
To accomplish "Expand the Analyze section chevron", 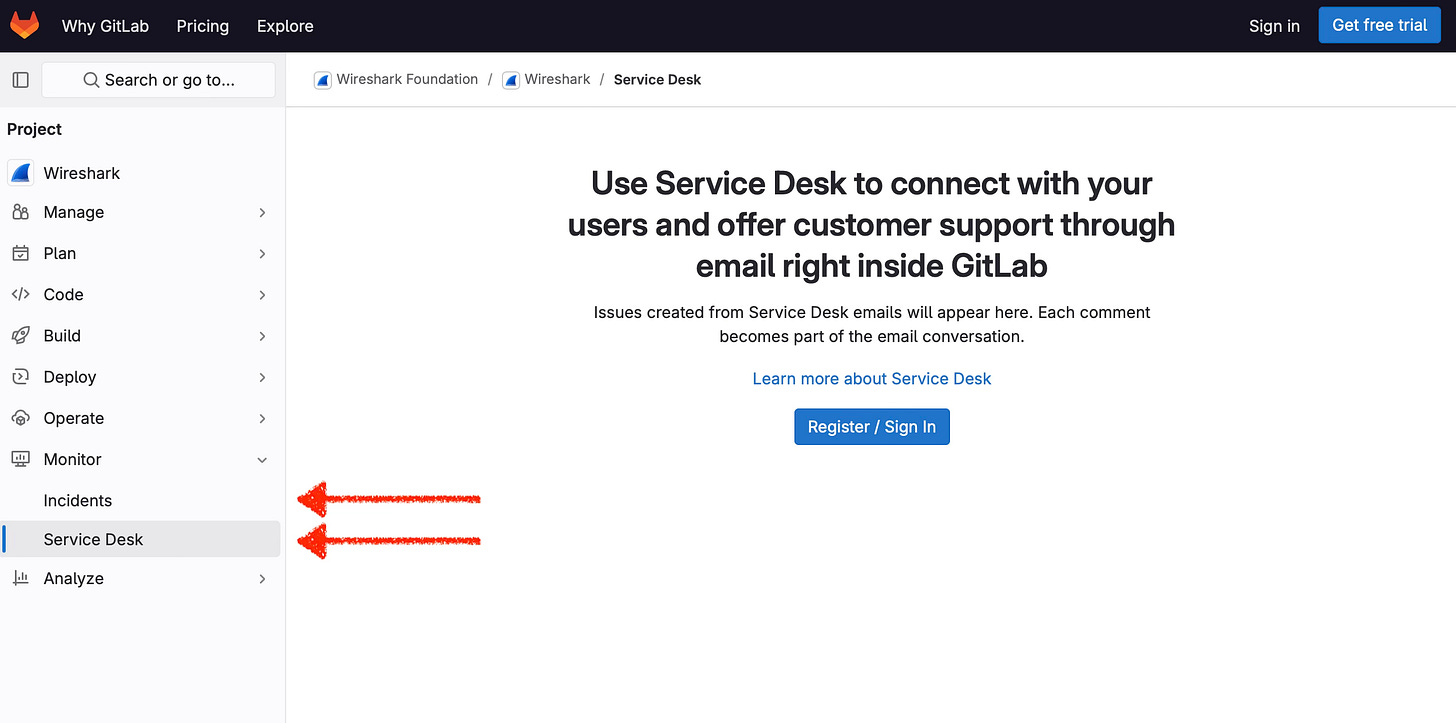I will point(262,578).
